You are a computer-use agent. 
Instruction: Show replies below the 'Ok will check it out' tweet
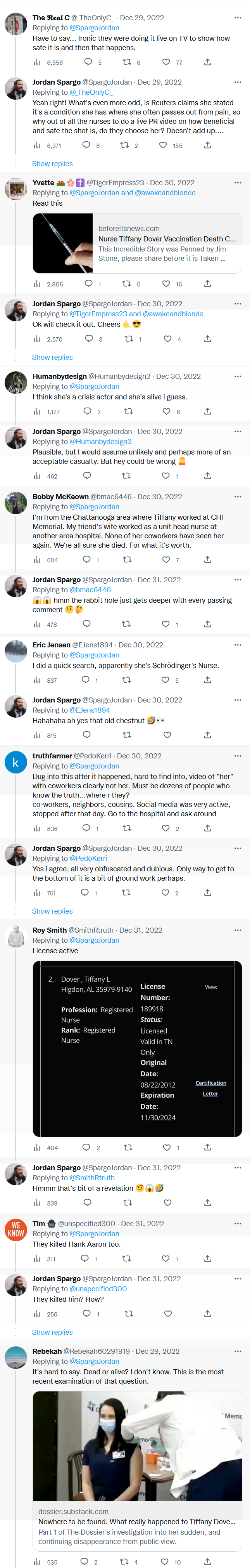(52, 357)
